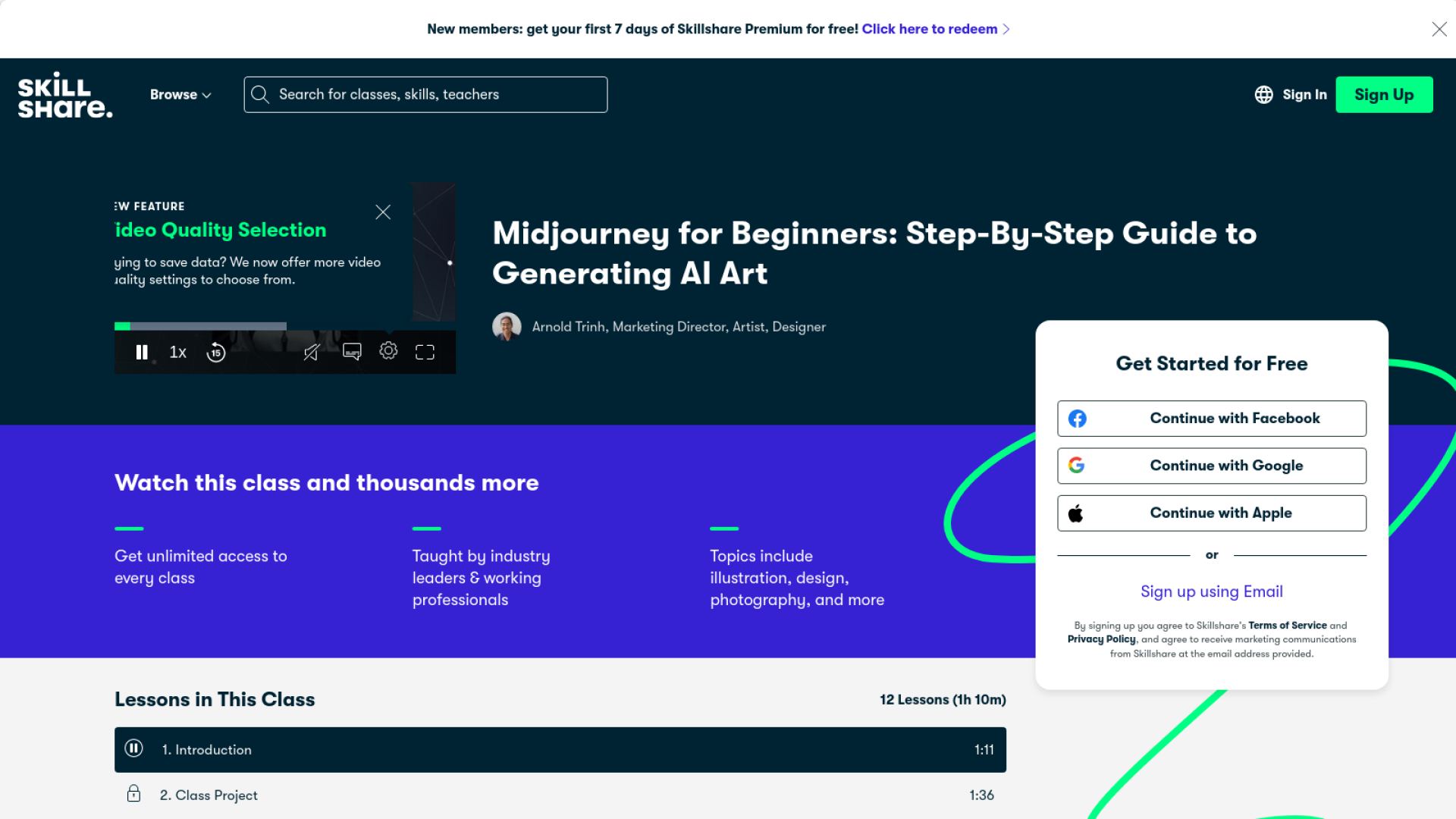Screen dimensions: 1456x819
Task: Click Sign up using Email
Action: coord(1211,591)
